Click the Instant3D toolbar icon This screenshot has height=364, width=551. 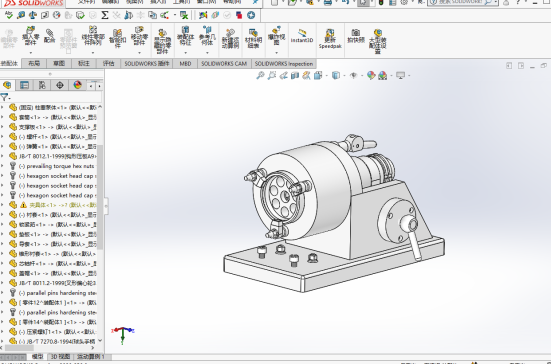tap(302, 37)
